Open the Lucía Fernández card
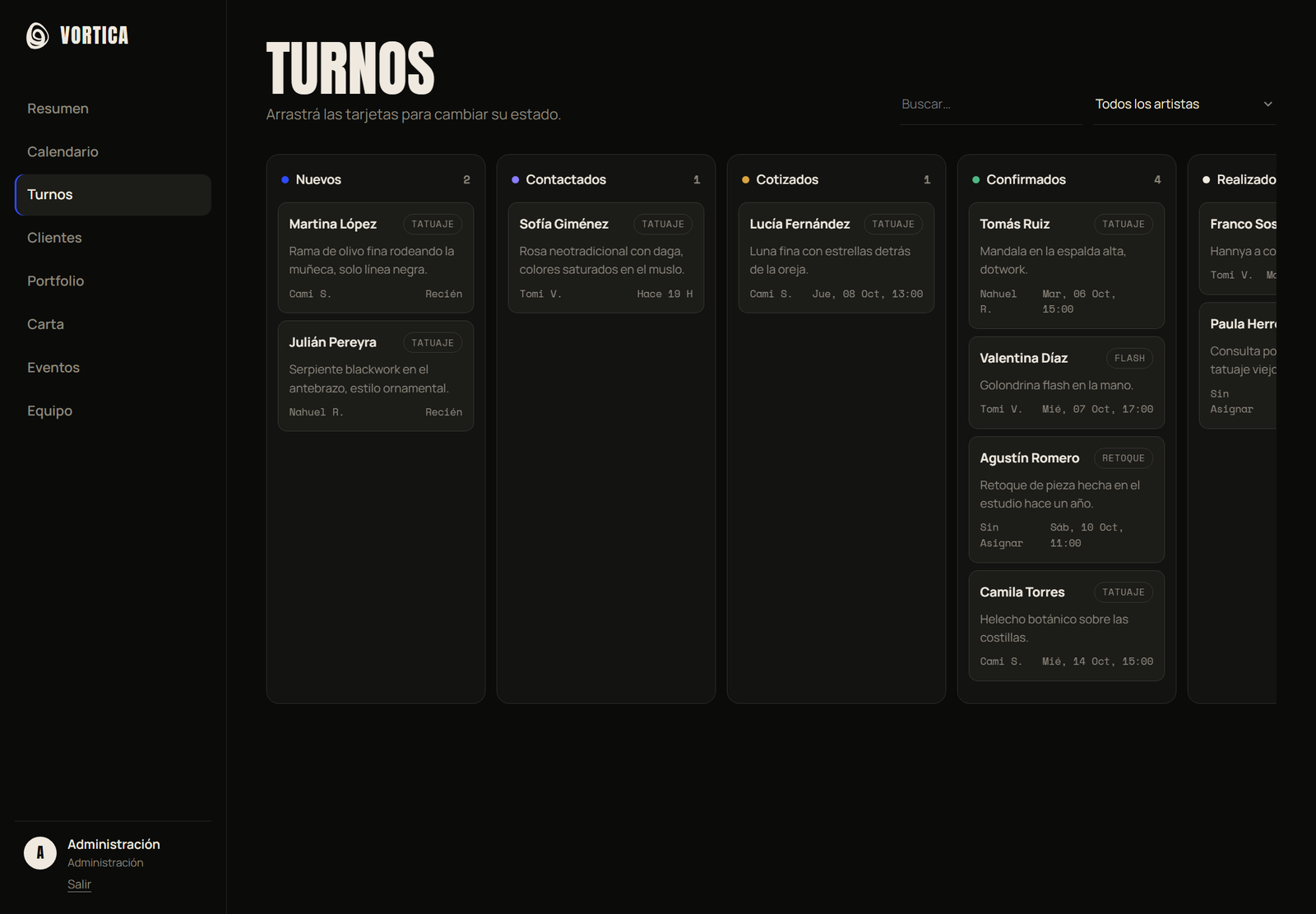 [x=836, y=257]
